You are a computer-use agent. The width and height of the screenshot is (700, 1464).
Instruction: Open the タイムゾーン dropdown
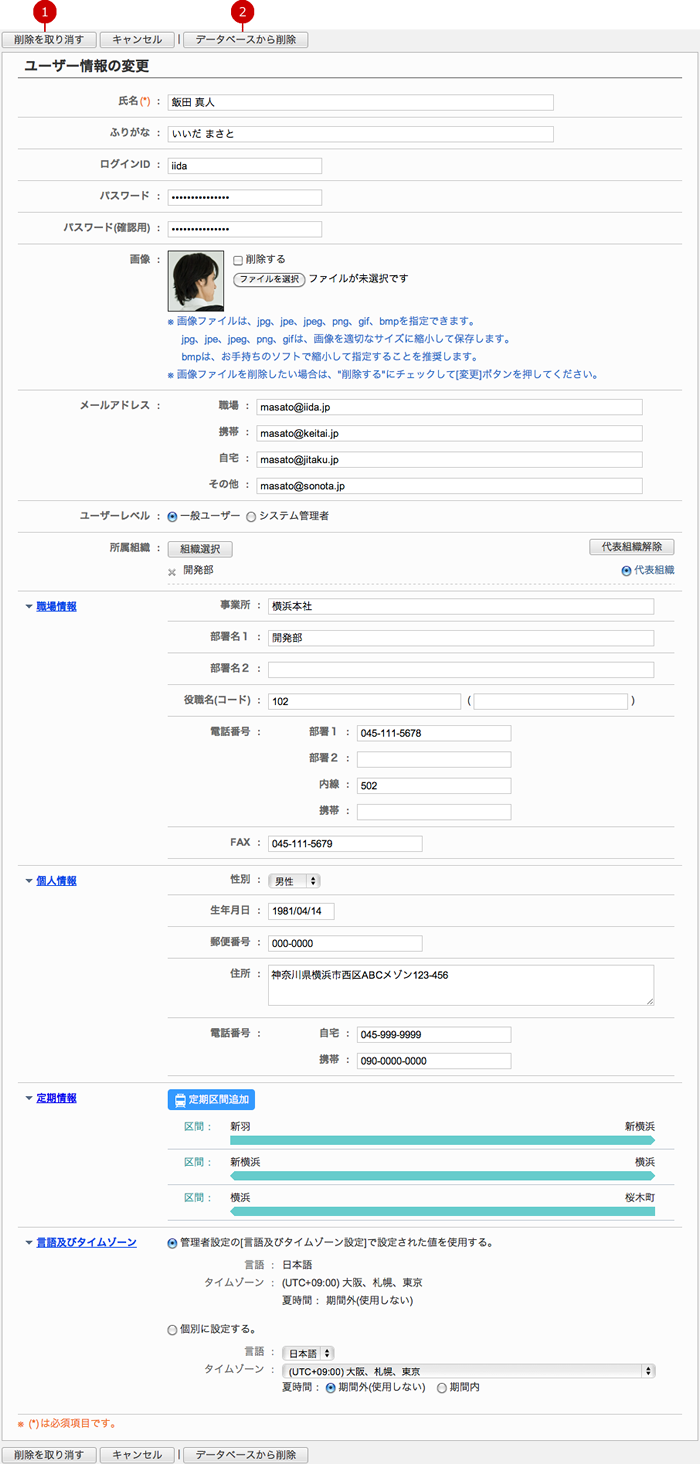469,1371
